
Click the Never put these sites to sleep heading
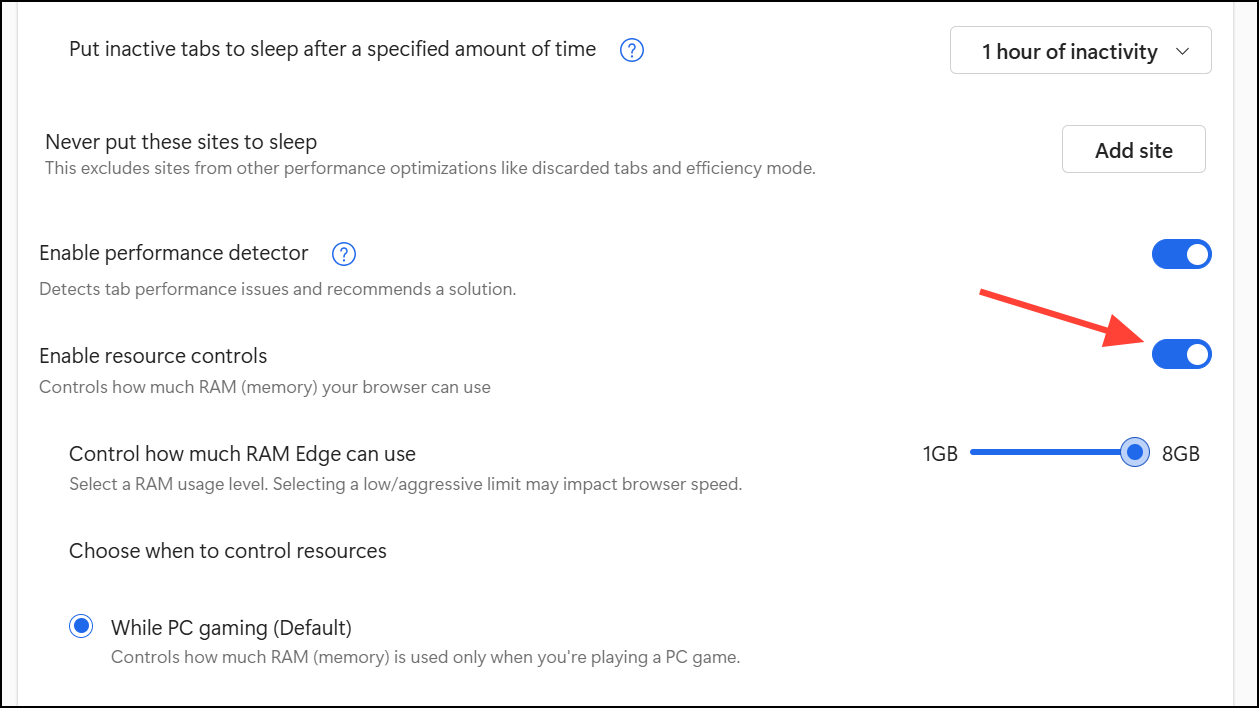181,142
